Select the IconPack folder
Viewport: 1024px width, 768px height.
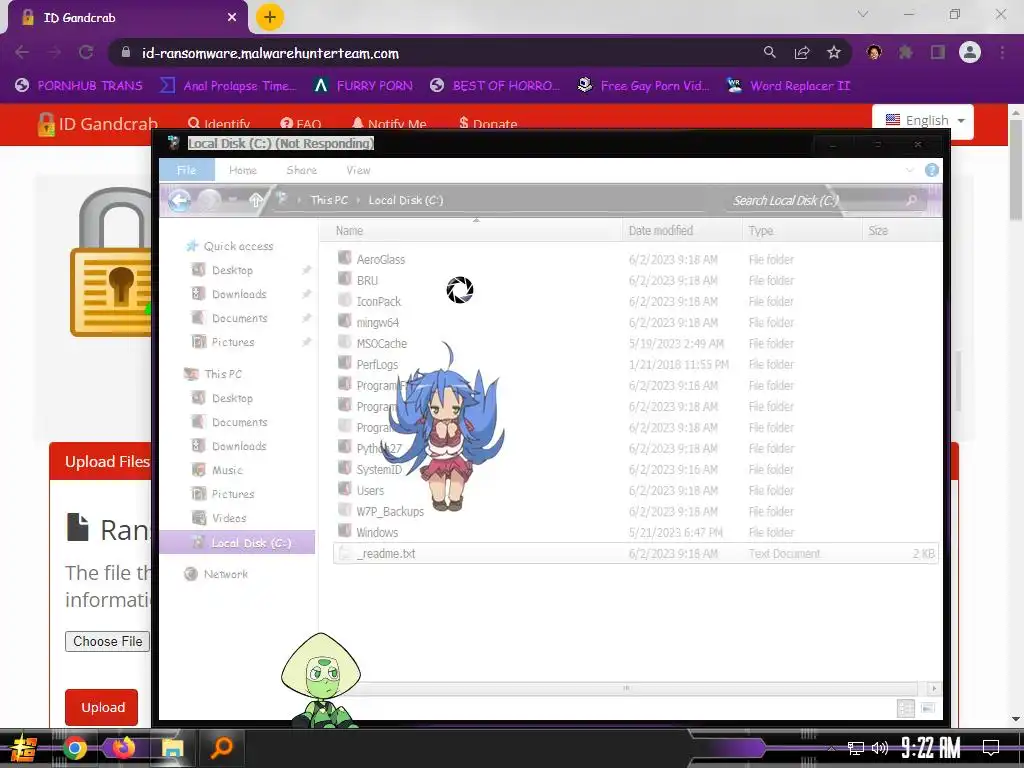(x=378, y=301)
